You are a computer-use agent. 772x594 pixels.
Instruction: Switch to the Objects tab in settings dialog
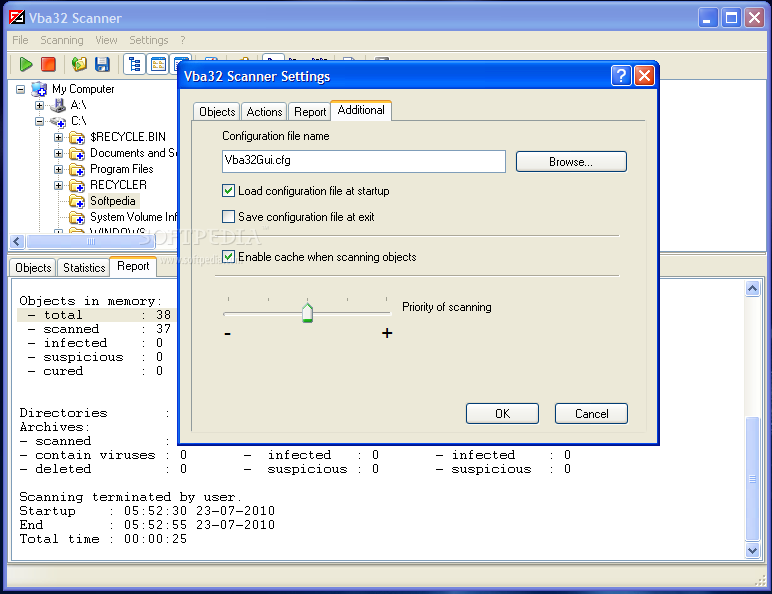[217, 112]
